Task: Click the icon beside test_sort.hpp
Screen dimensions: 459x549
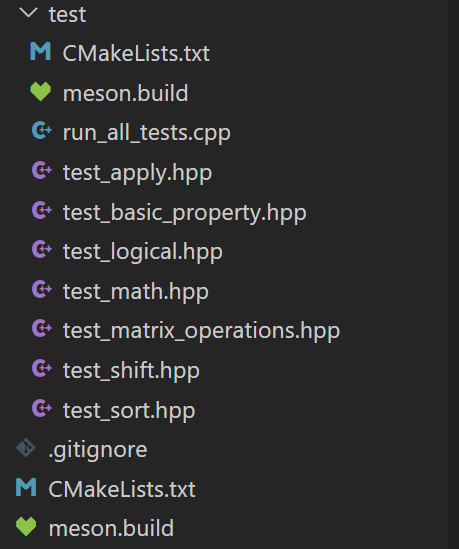Action: (x=42, y=408)
